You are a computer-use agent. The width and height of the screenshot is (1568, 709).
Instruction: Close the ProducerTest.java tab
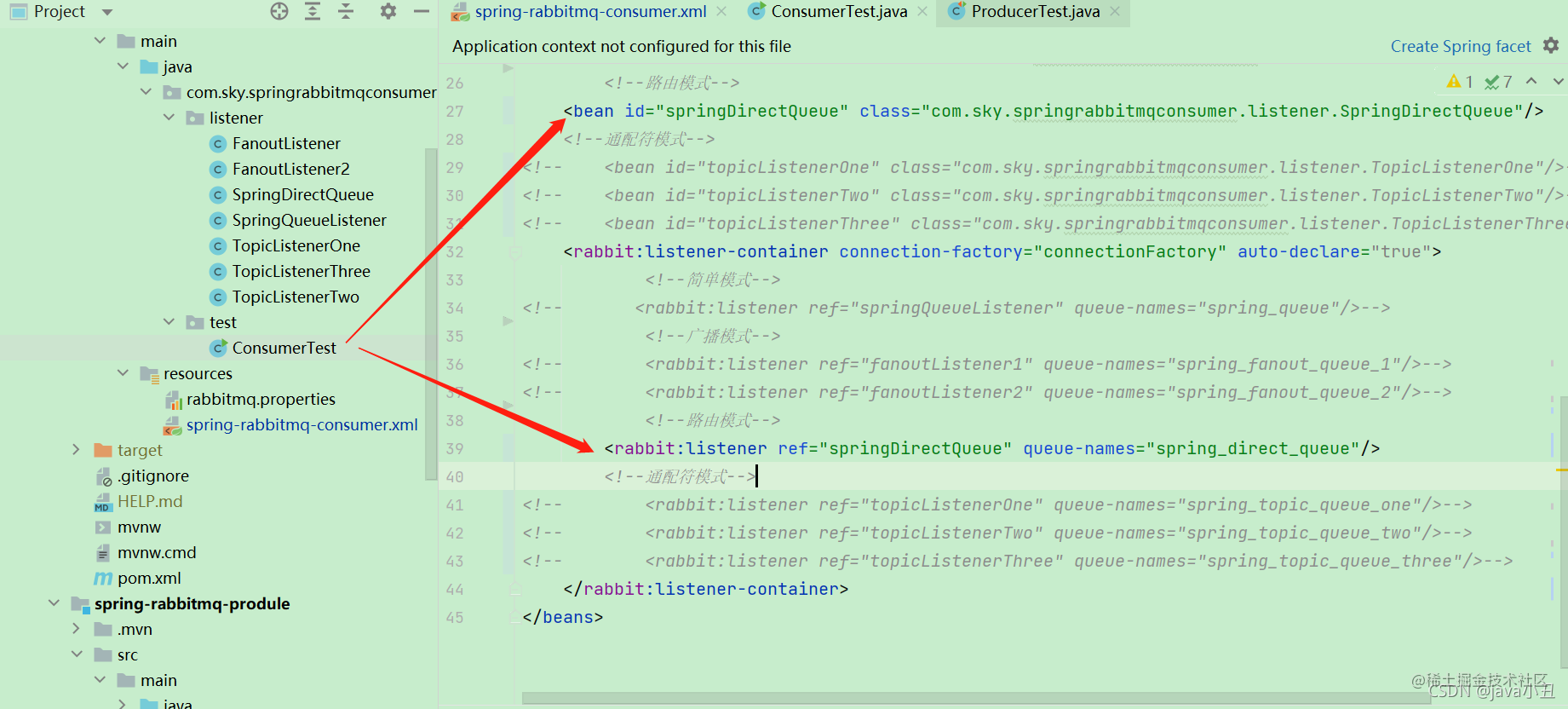click(x=1115, y=11)
